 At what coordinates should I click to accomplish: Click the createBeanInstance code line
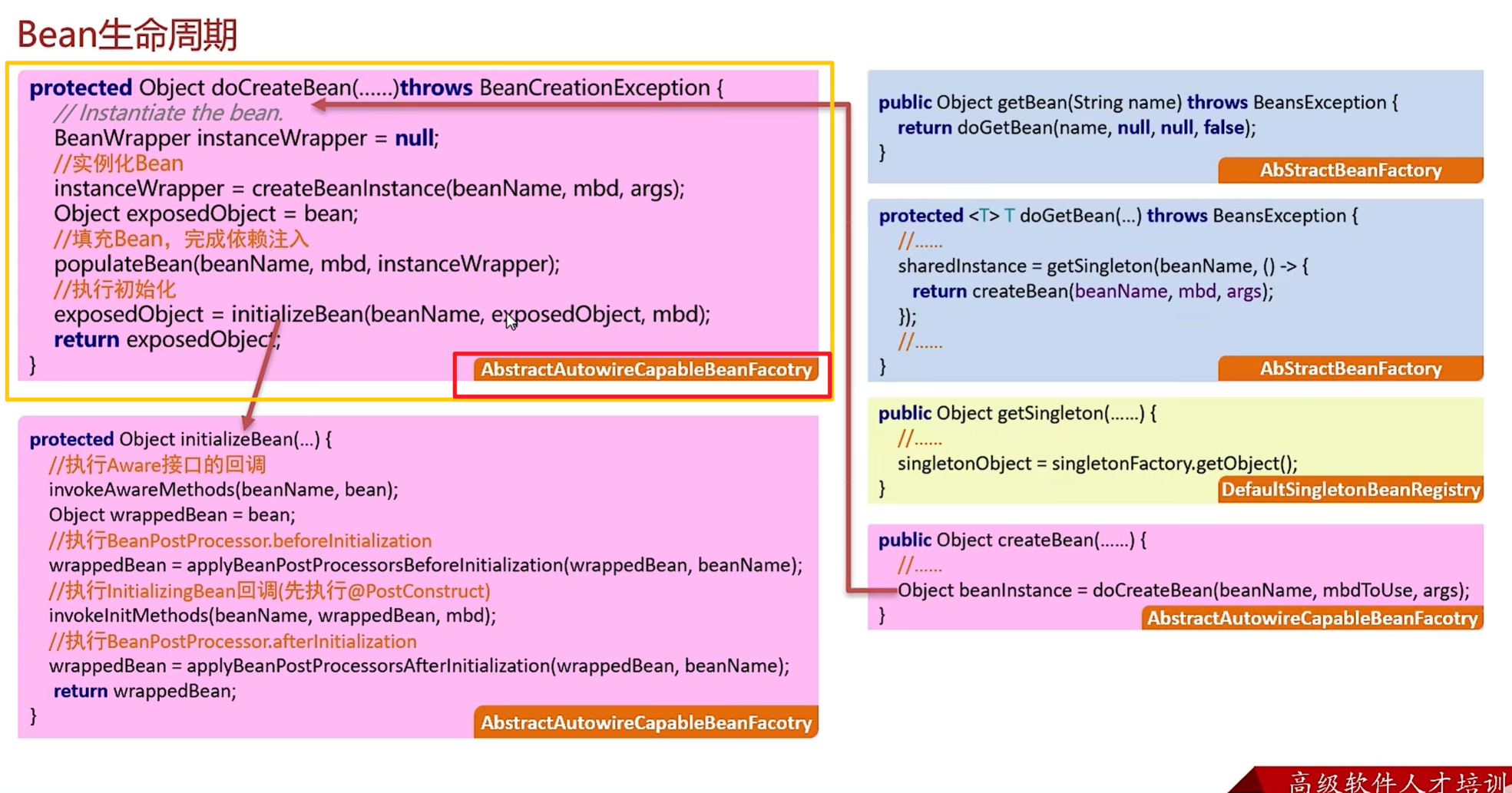coord(369,189)
